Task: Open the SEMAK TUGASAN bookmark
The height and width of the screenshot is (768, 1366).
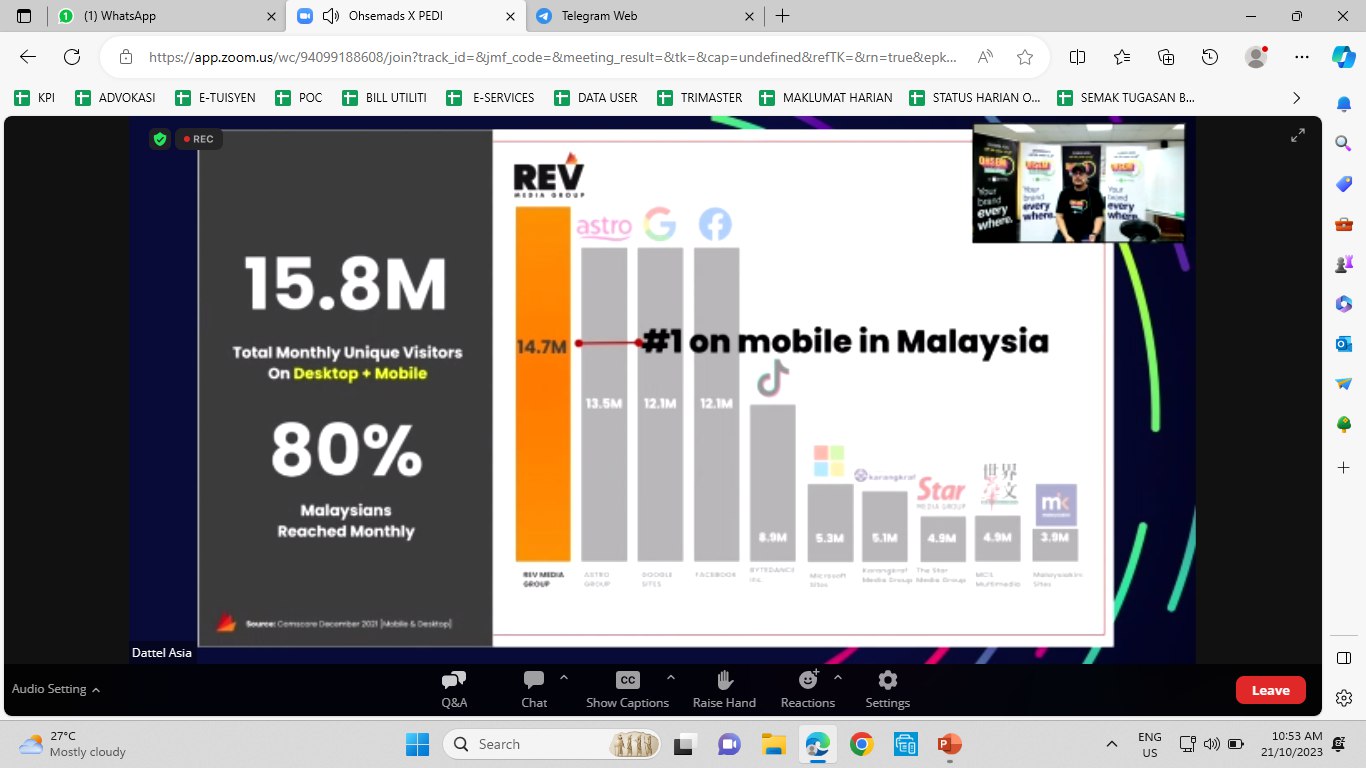Action: click(x=1127, y=97)
